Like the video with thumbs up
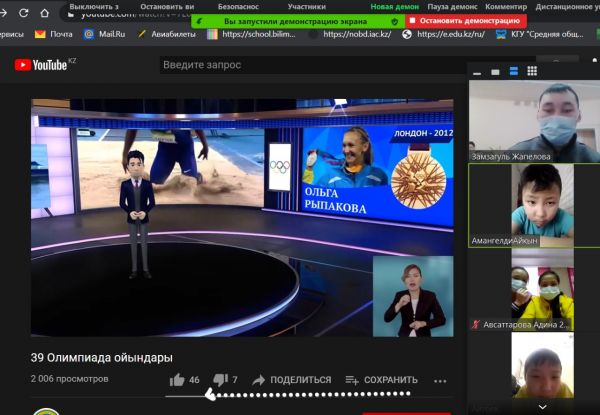Screen dimensions: 600x415 click(x=178, y=379)
